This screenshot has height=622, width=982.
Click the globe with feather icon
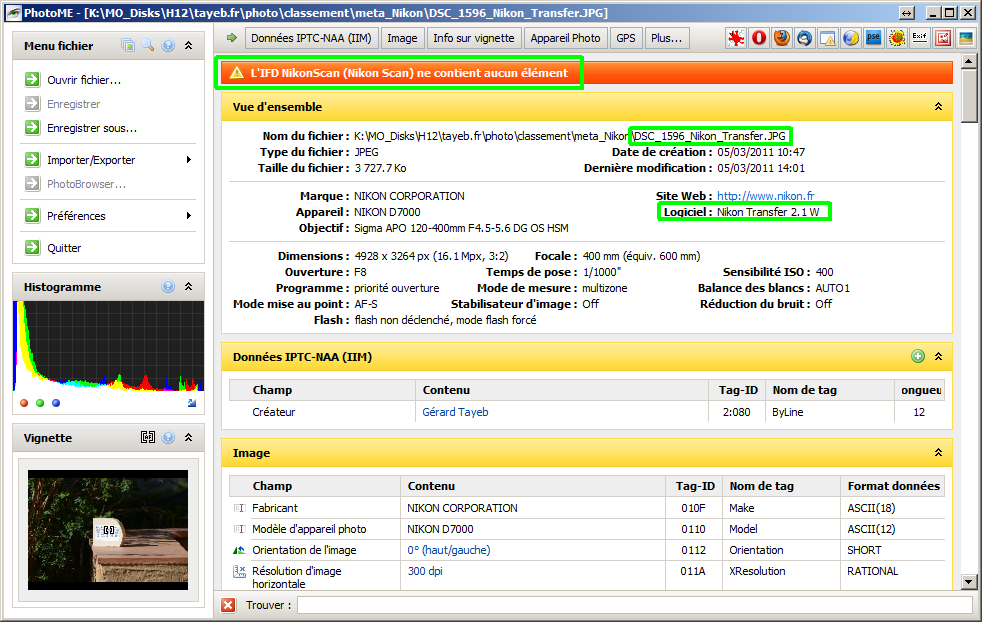coord(850,38)
